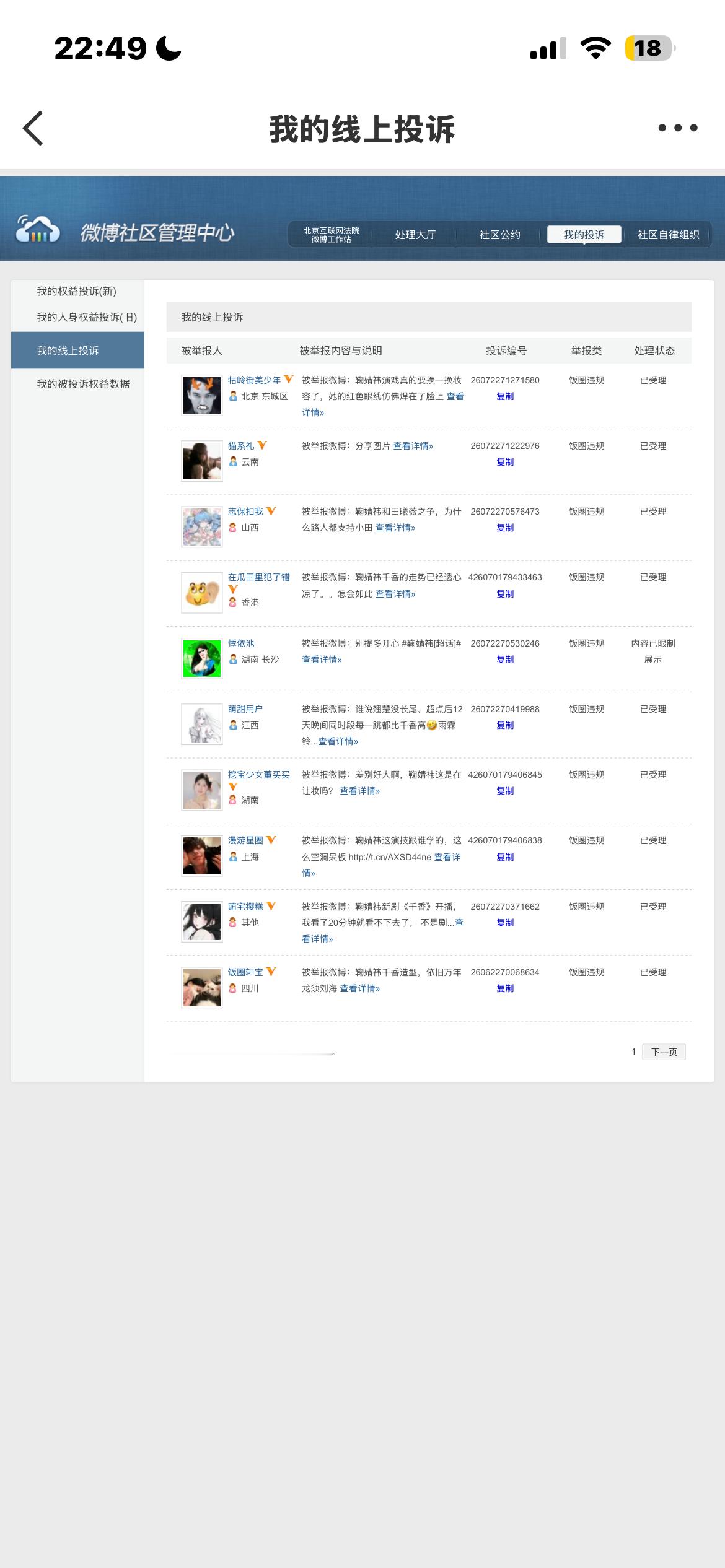This screenshot has width=725, height=1568.
Task: Open avatar of 在瓜田里犯了错
Action: click(202, 593)
